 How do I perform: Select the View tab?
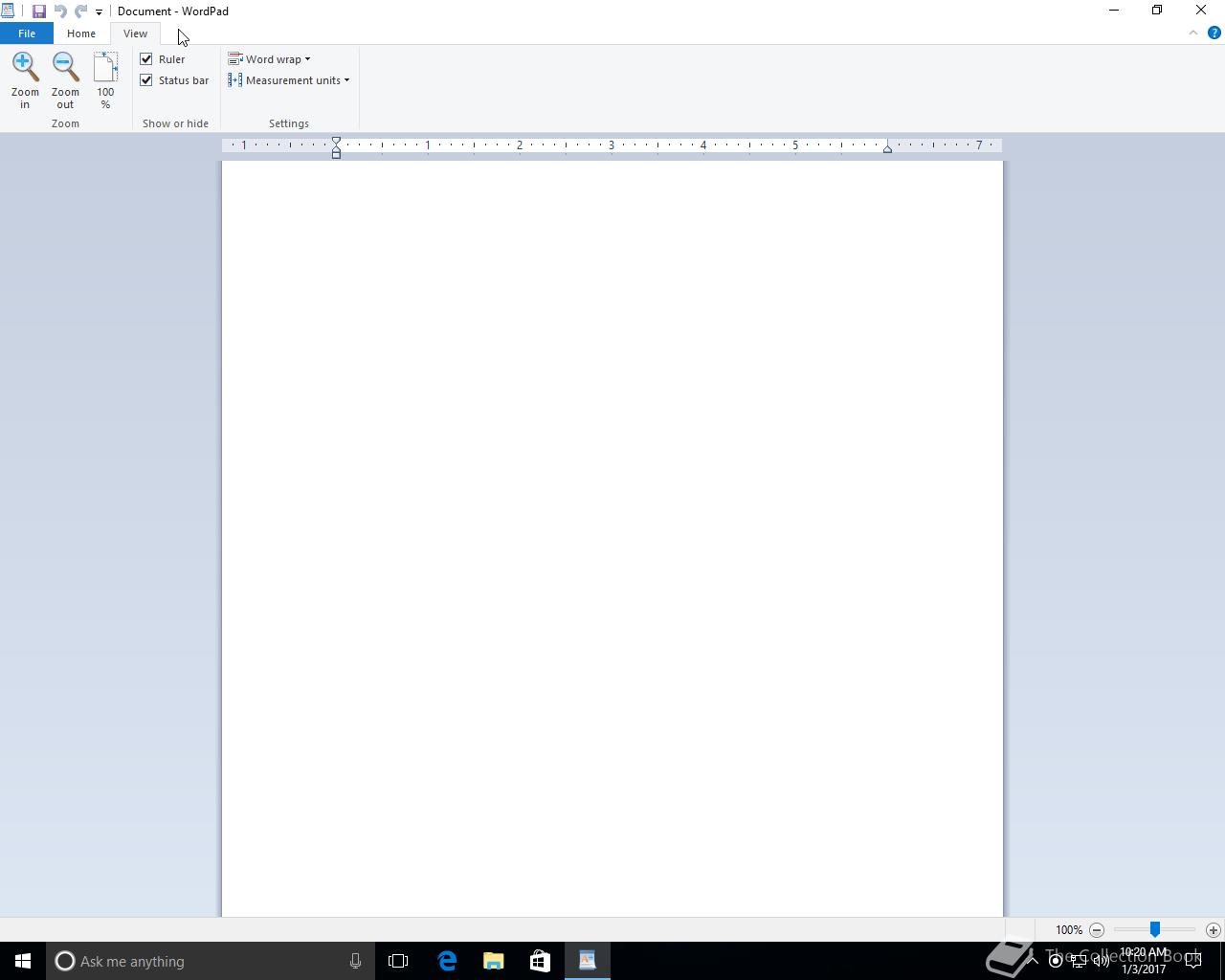[x=135, y=33]
